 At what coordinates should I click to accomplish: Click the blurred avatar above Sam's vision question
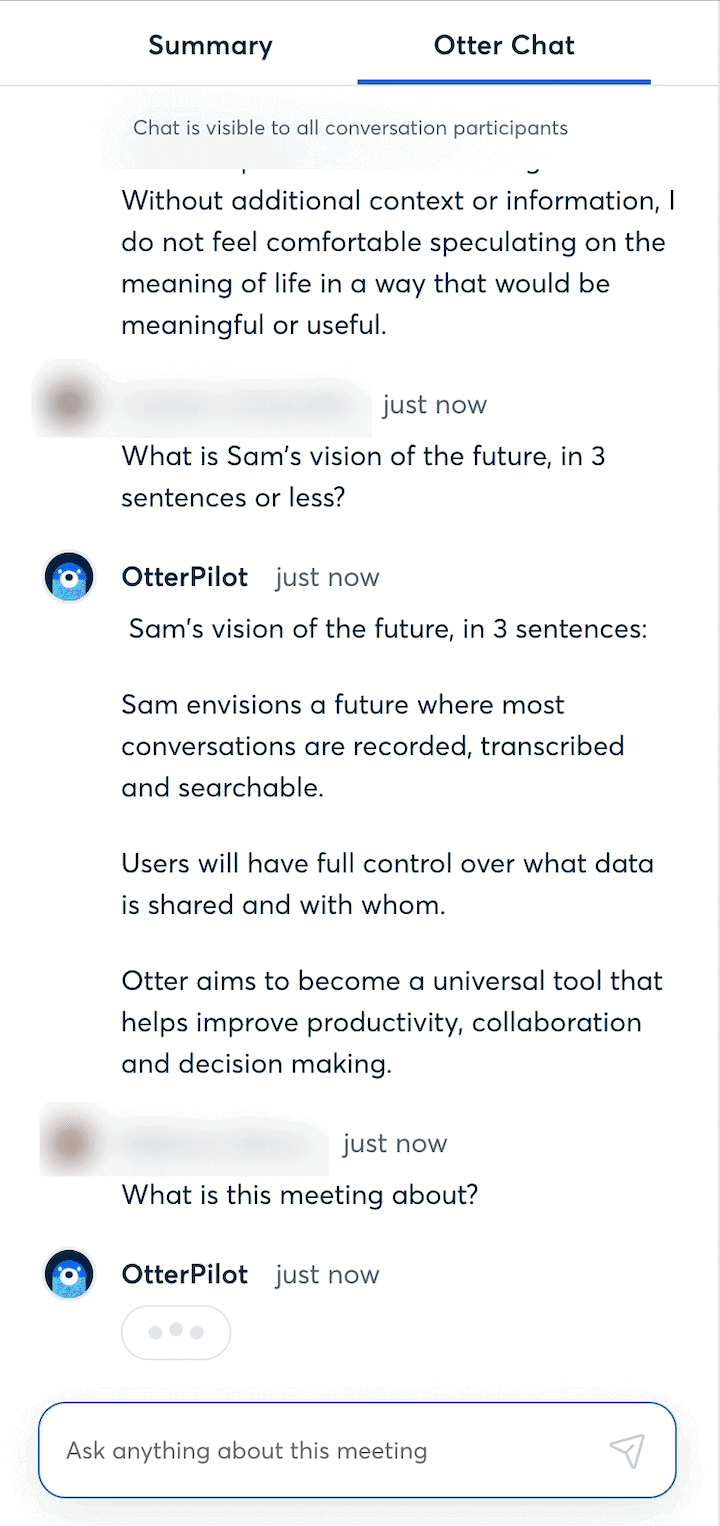point(69,404)
